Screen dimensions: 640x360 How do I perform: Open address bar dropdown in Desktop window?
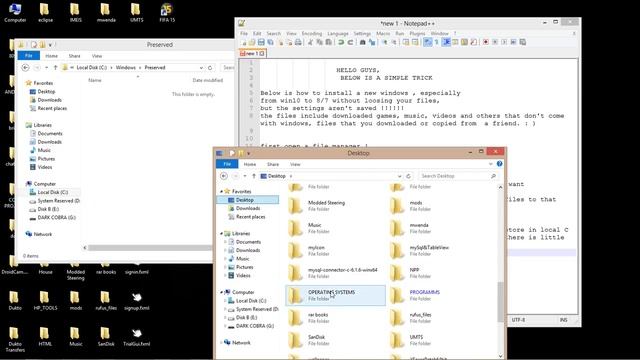pos(399,176)
